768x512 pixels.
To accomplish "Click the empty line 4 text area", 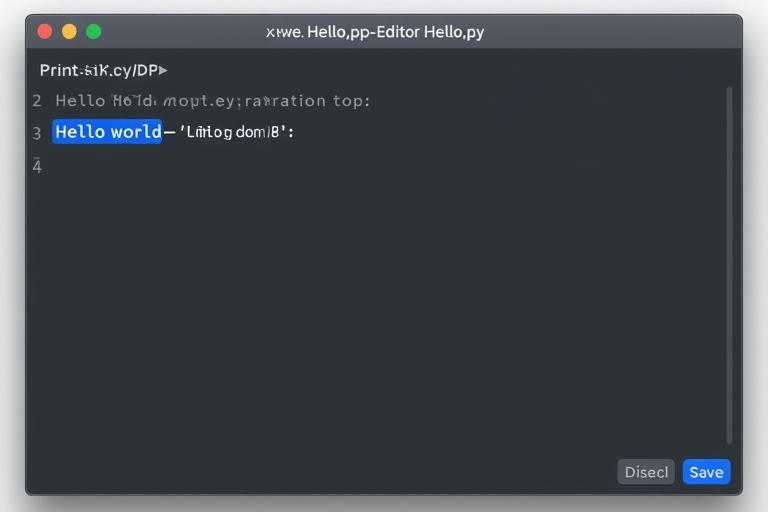I will click(x=200, y=166).
